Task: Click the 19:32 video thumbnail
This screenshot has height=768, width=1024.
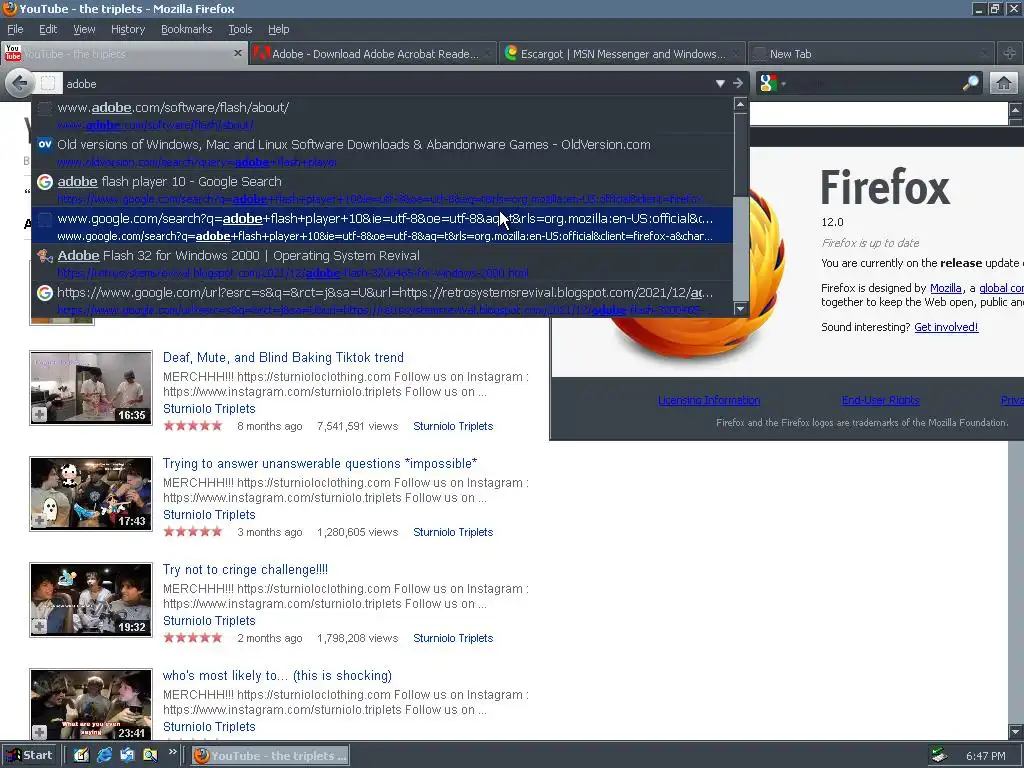Action: click(x=91, y=600)
